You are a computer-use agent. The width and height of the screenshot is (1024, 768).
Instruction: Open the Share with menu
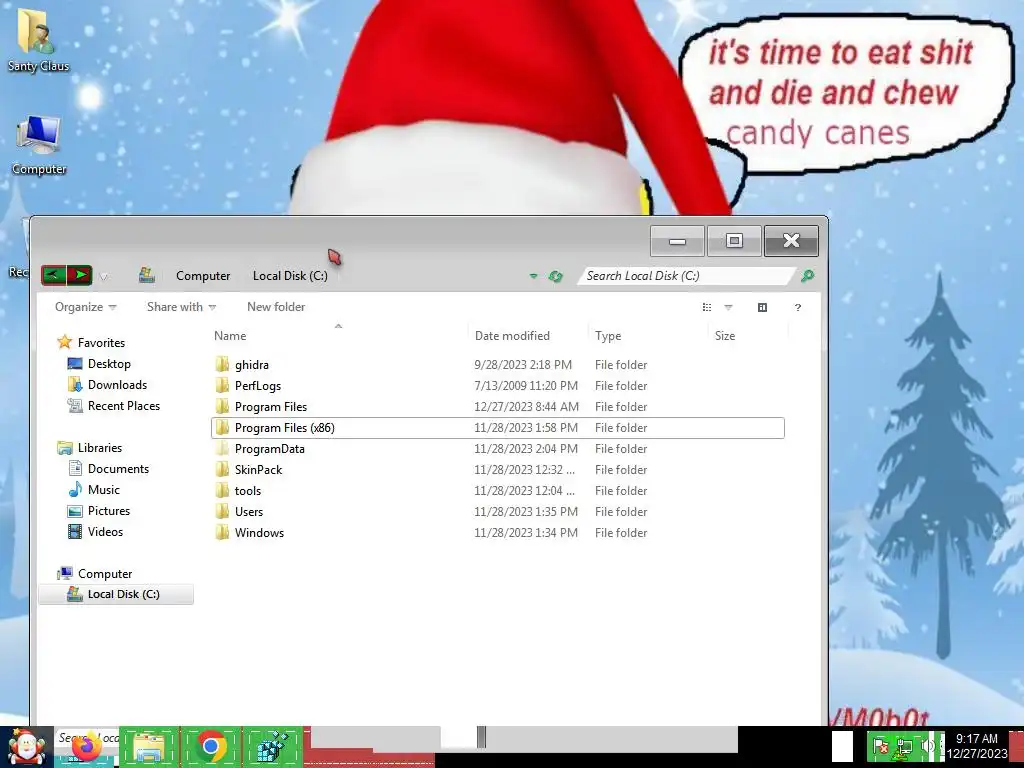coord(181,307)
